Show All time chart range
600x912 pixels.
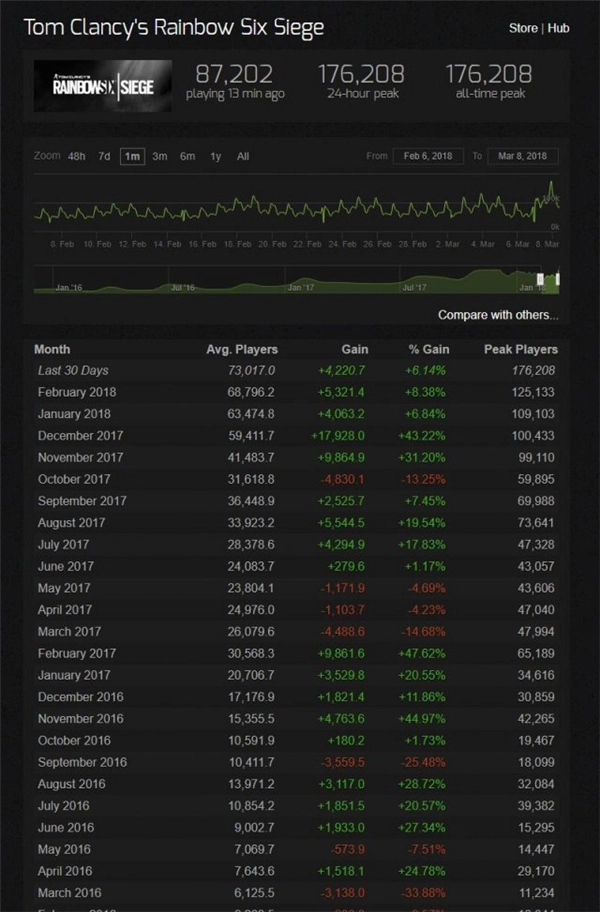(x=243, y=157)
